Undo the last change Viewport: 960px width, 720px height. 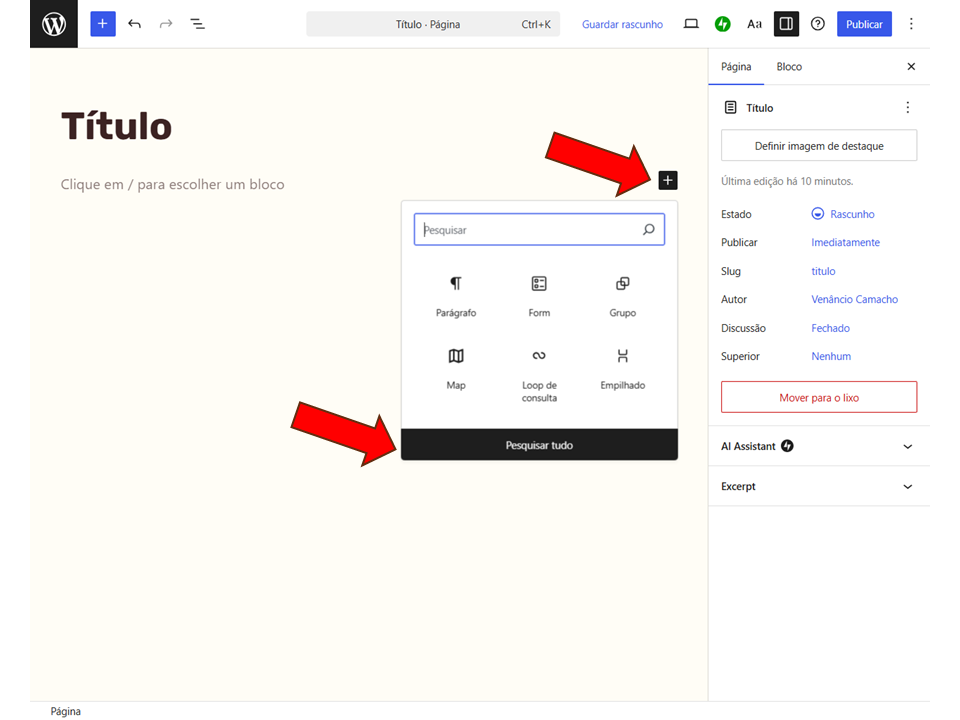tap(135, 24)
